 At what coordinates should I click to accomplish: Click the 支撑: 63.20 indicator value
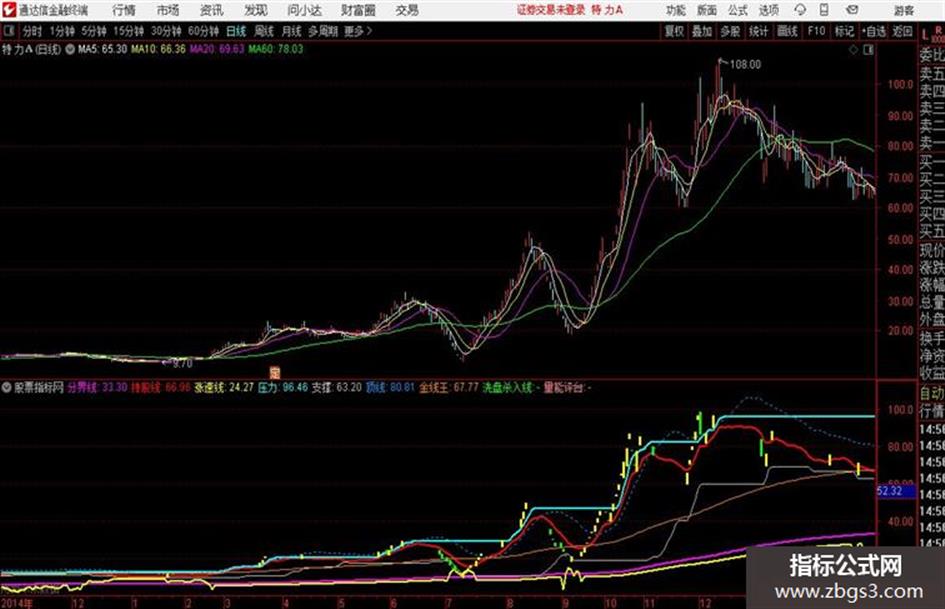click(336, 387)
